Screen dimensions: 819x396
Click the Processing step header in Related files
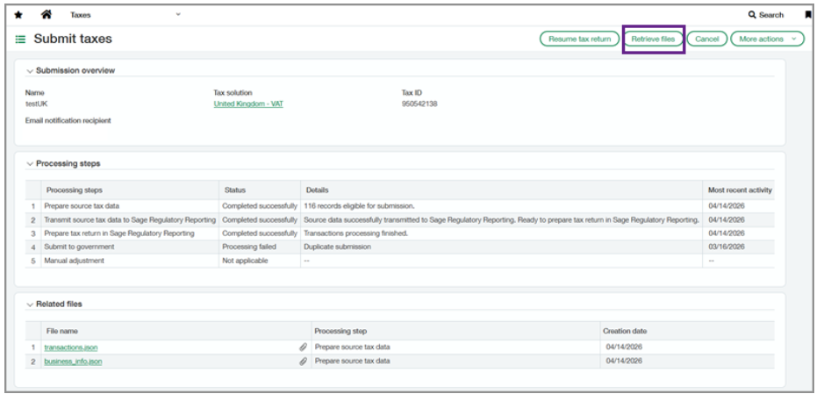tap(455, 331)
